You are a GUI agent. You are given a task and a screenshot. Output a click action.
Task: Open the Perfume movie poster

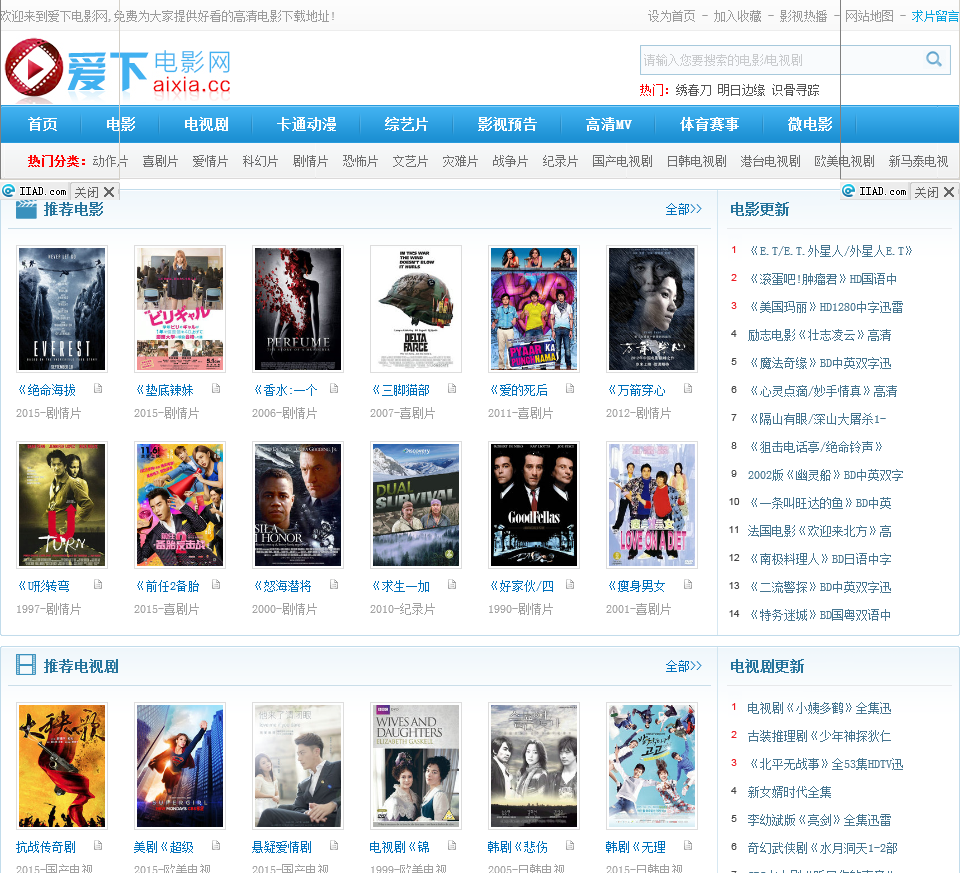(298, 309)
